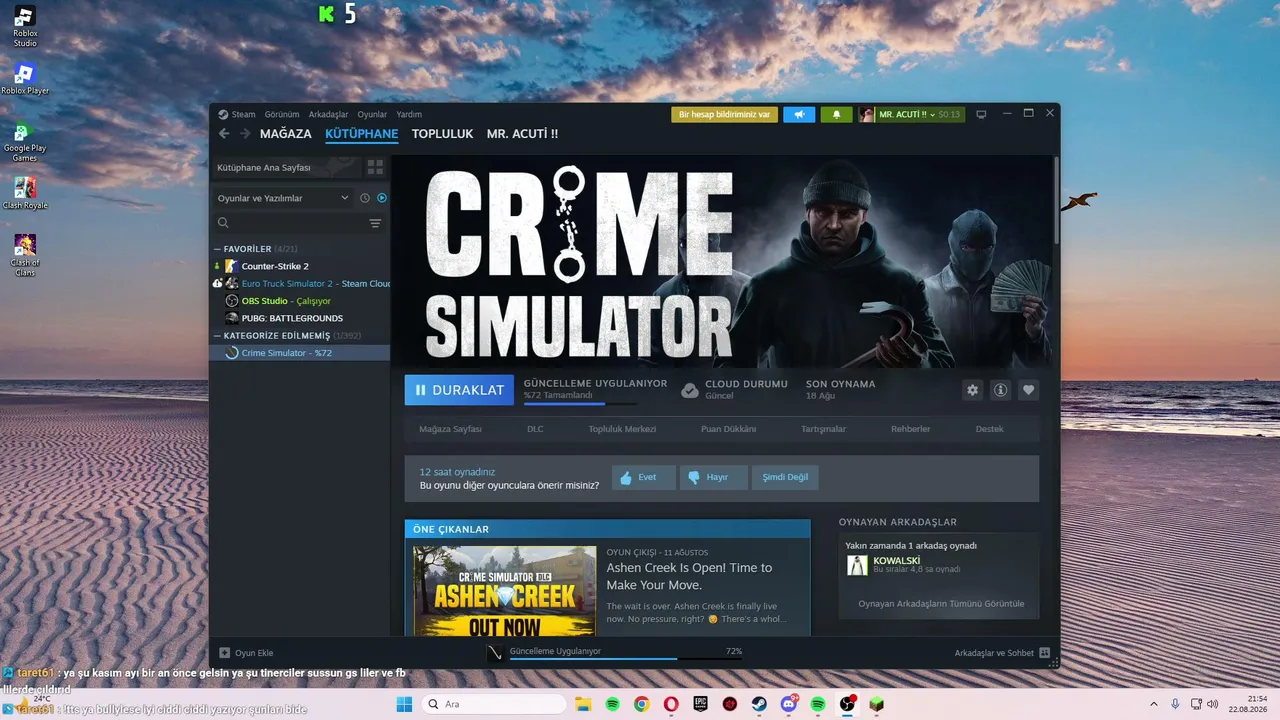The width and height of the screenshot is (1280, 720).
Task: Click the Cloud status cloud icon
Action: [689, 390]
